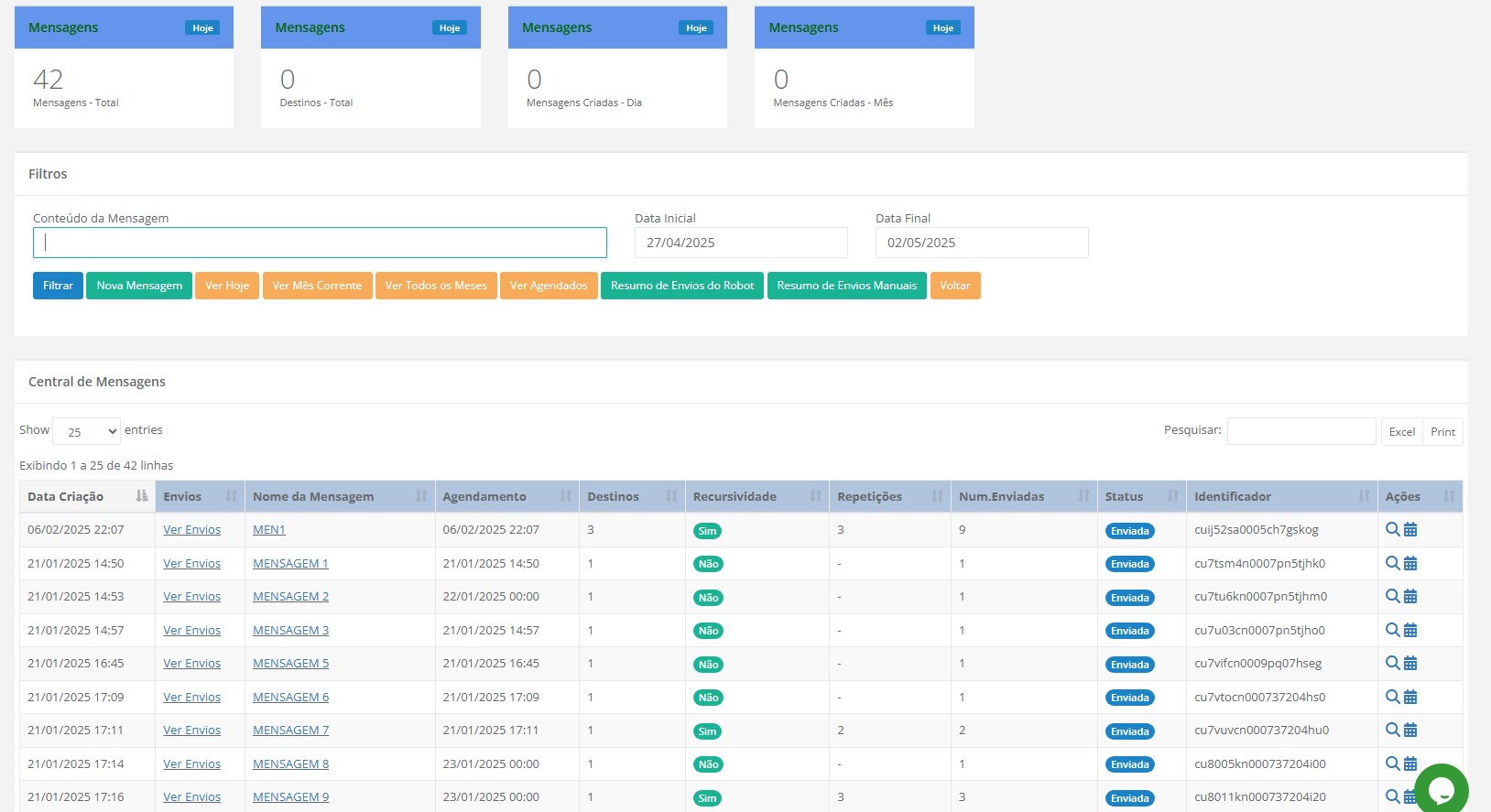Sort table by Recursividade column
This screenshot has height=812, width=1491.
[x=757, y=496]
